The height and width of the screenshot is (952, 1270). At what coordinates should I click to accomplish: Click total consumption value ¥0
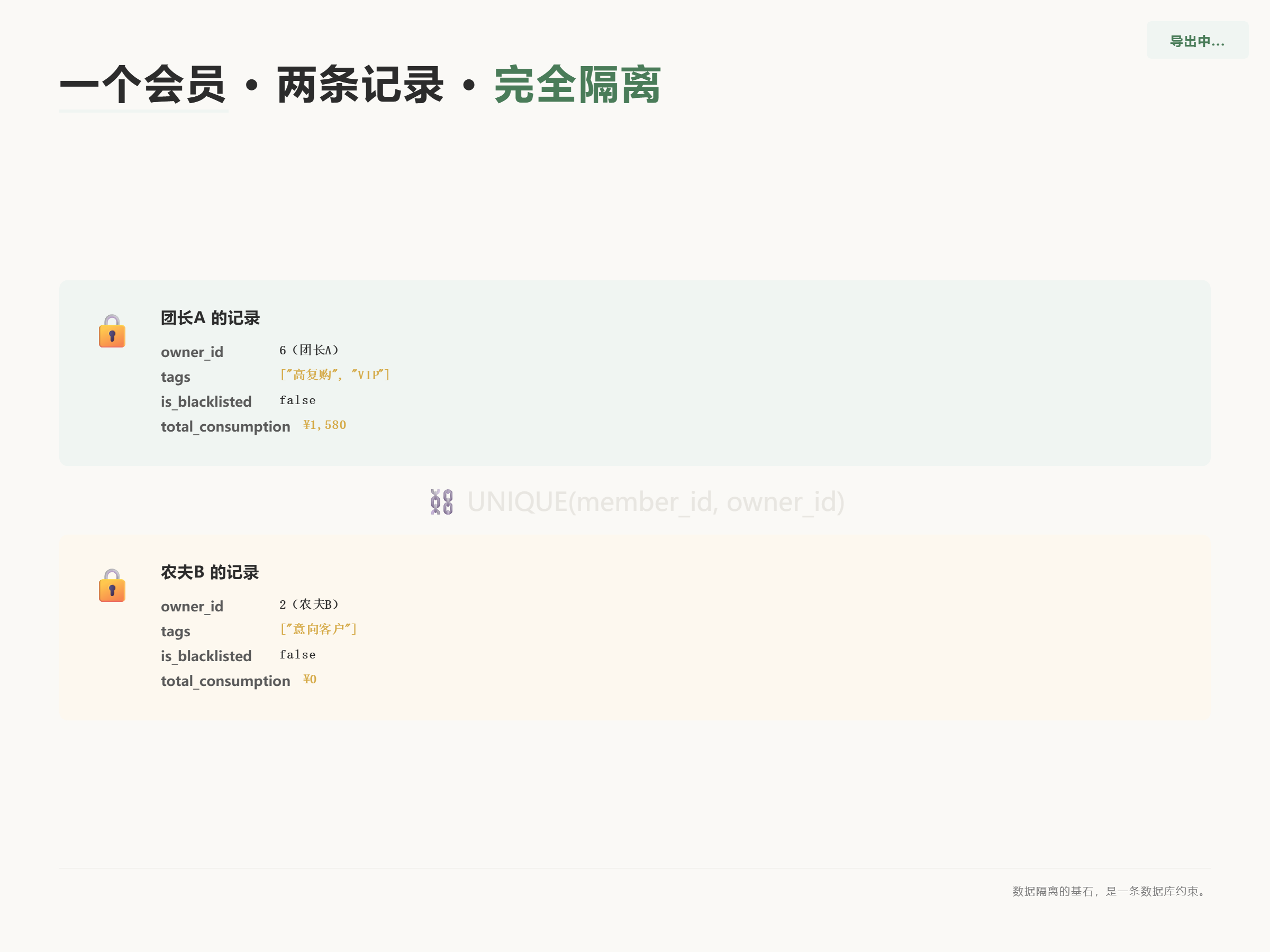(310, 680)
